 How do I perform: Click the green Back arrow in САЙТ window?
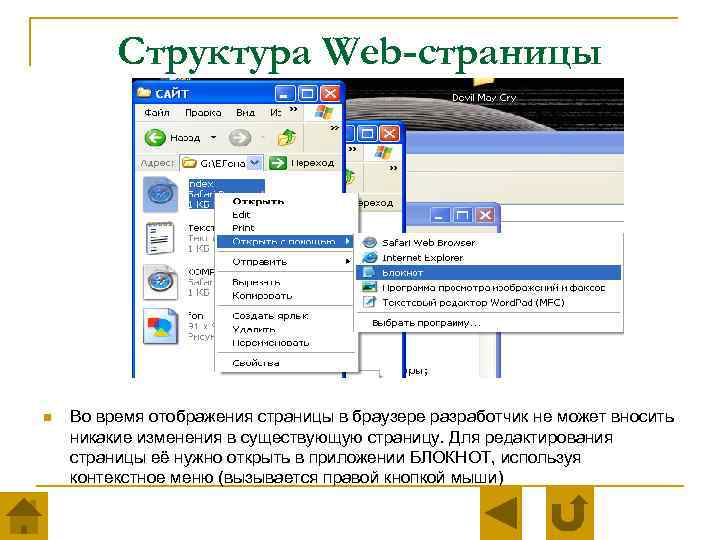tap(155, 138)
